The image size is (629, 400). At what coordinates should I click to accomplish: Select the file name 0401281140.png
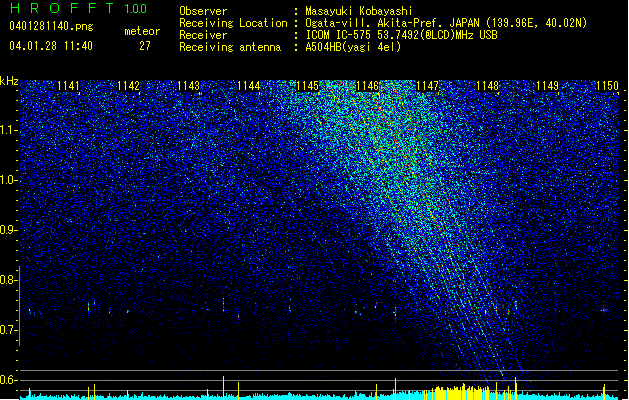[x=51, y=26]
